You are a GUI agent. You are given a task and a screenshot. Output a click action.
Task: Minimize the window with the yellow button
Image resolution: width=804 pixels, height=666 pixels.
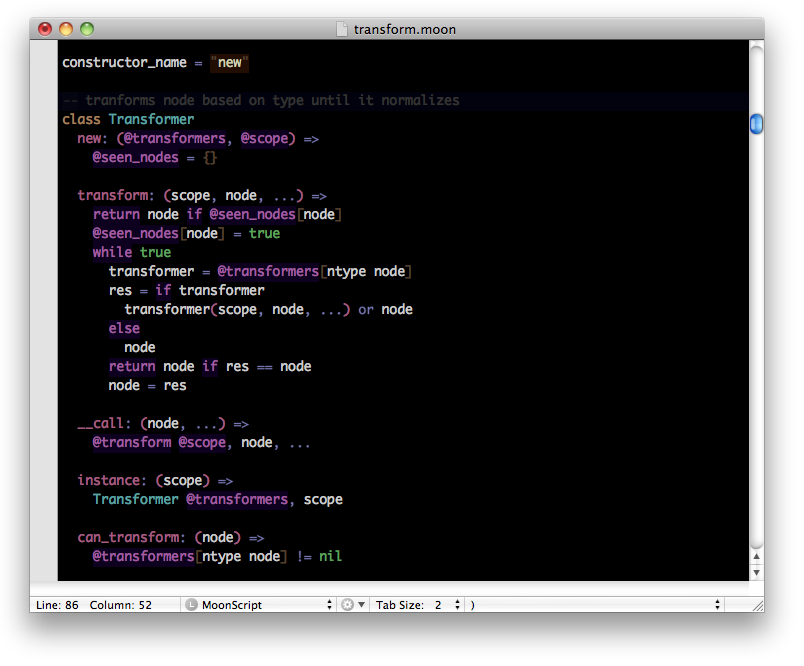[66, 29]
